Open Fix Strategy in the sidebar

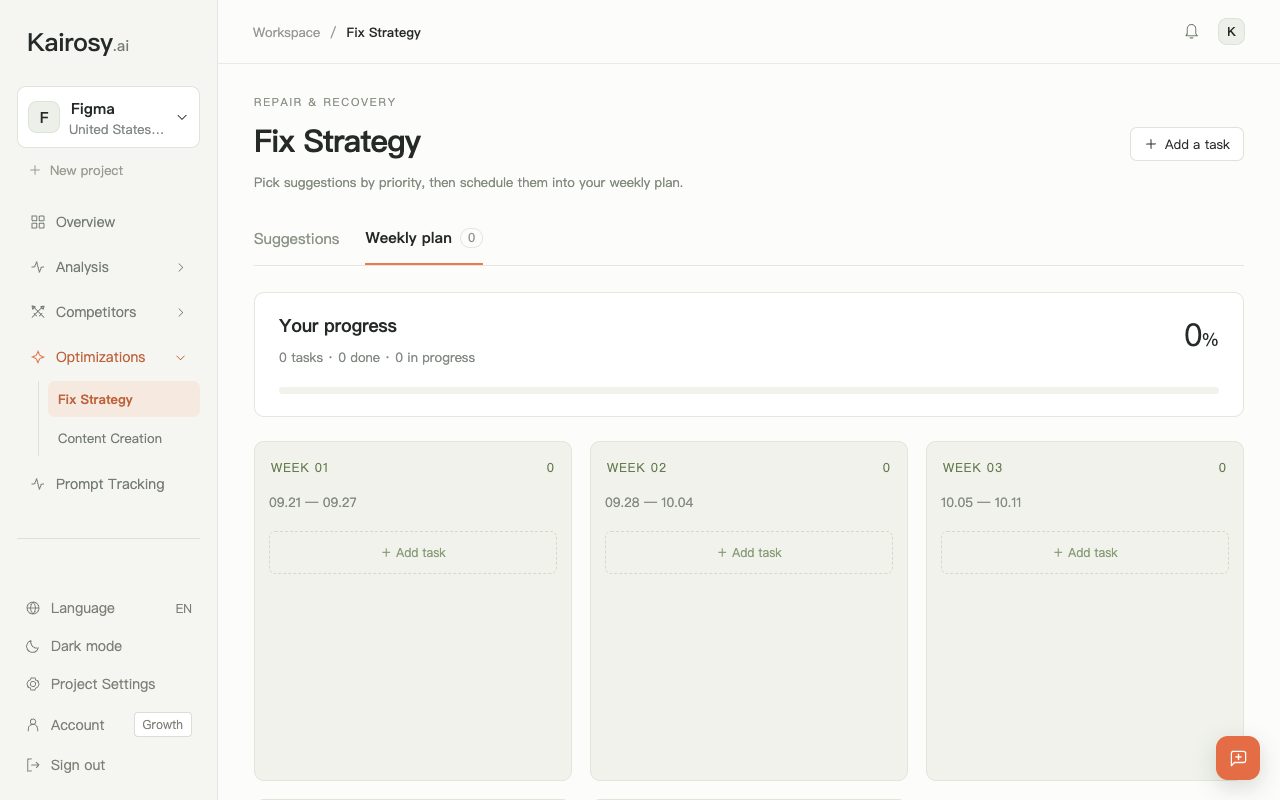(124, 399)
